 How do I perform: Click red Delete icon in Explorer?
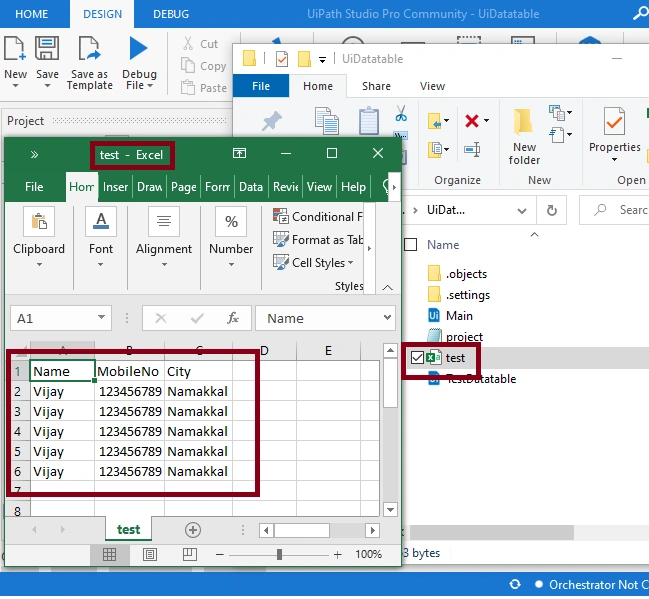471,121
